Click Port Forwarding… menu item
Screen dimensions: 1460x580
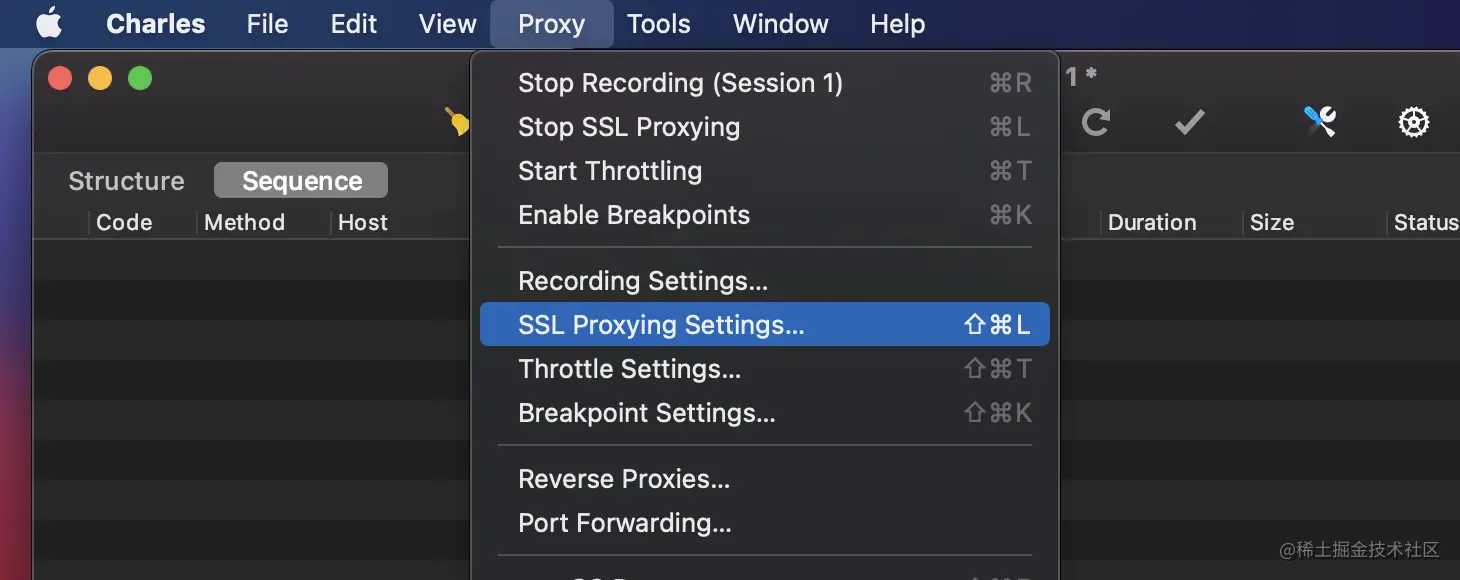tap(625, 523)
